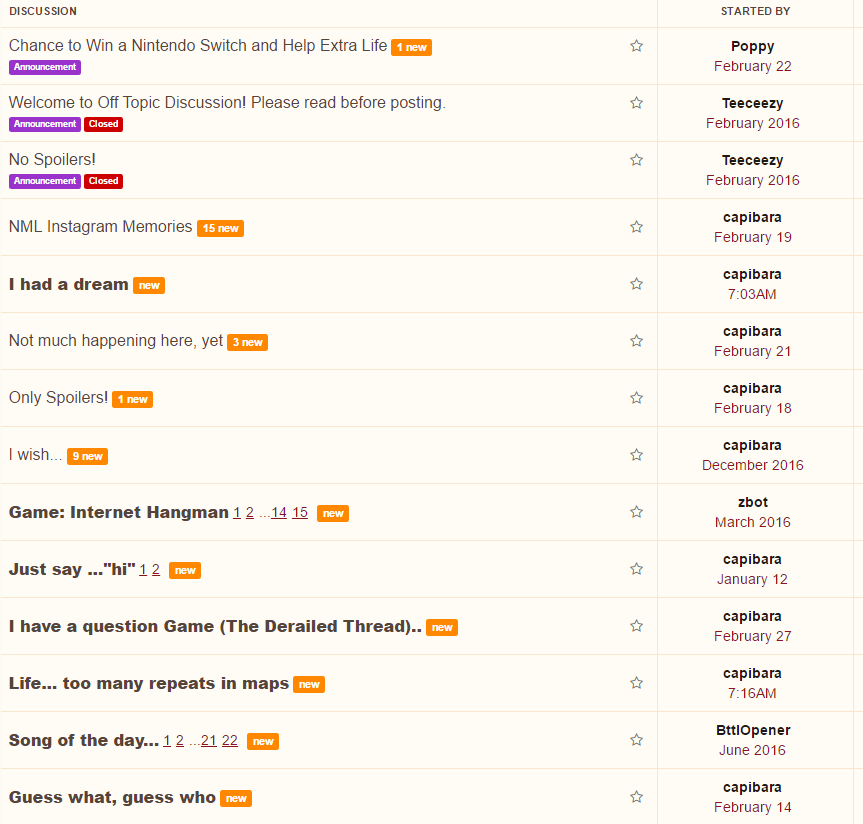
Task: Go to page 1 of Just say hi
Action: pos(143,570)
